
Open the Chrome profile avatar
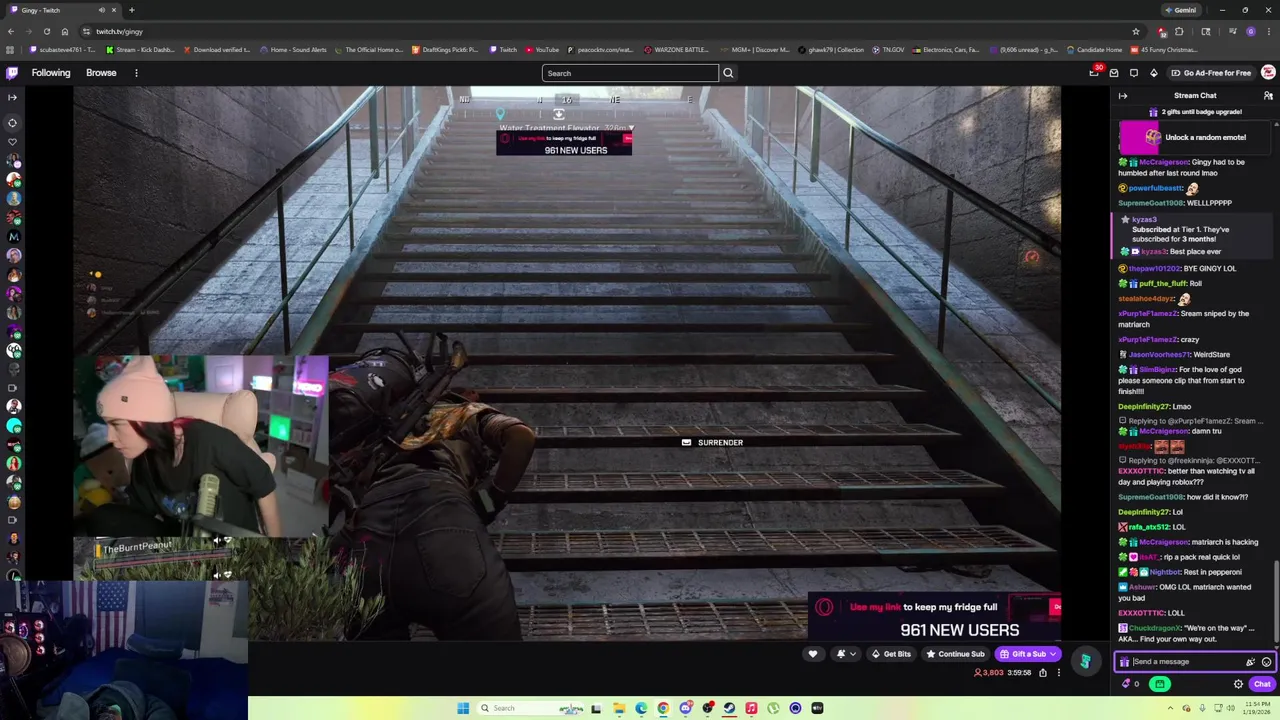1250,31
